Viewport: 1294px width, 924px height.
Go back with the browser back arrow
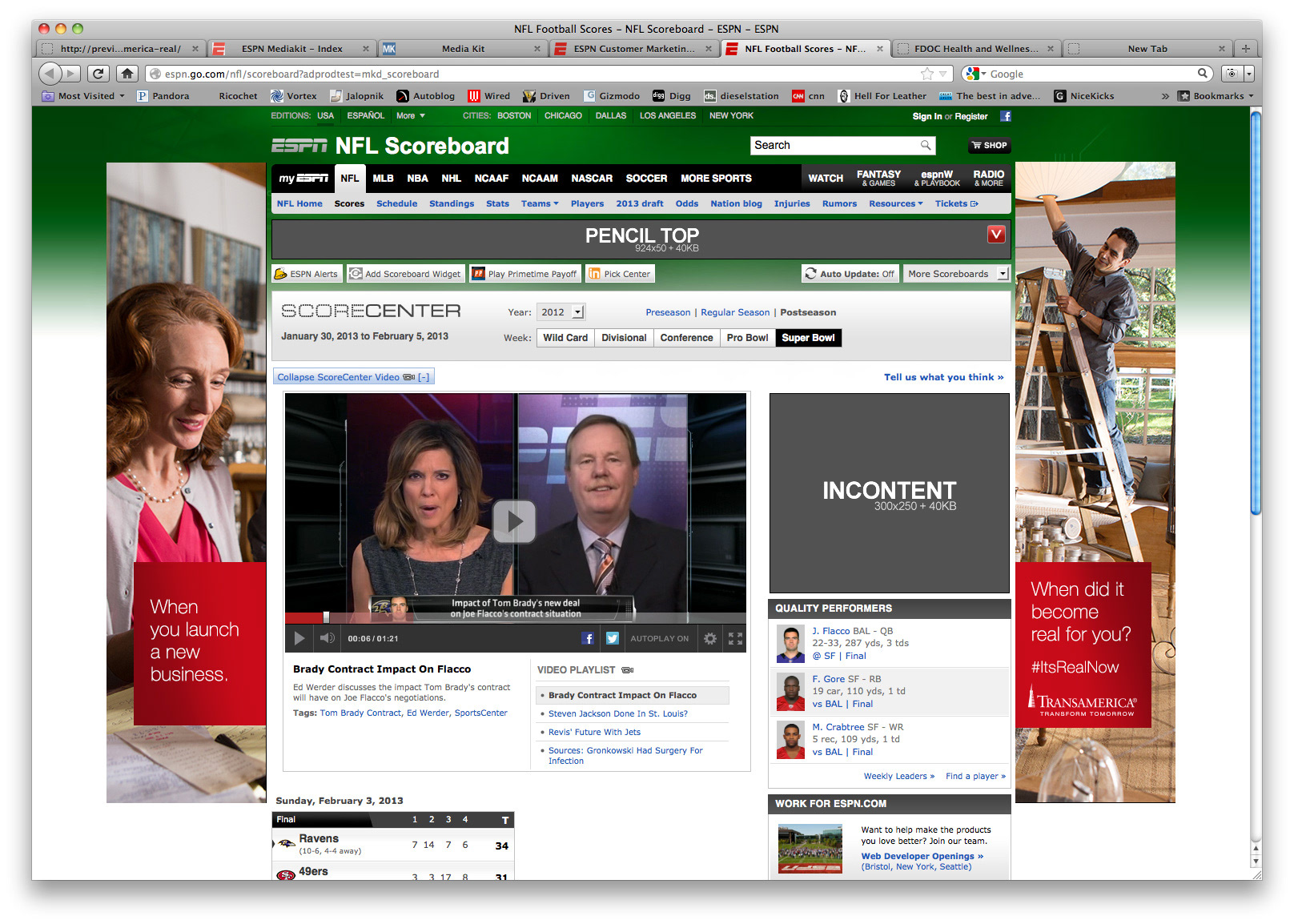[50, 74]
